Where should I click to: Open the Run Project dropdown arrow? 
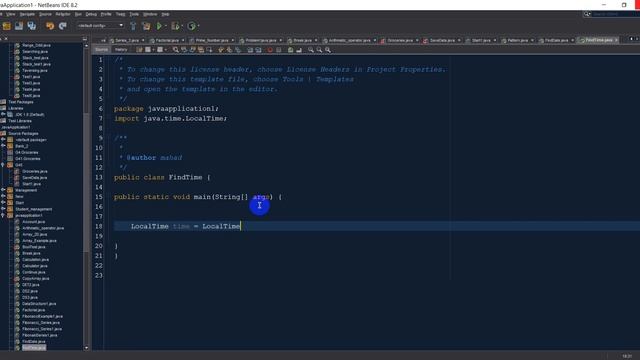click(x=165, y=26)
